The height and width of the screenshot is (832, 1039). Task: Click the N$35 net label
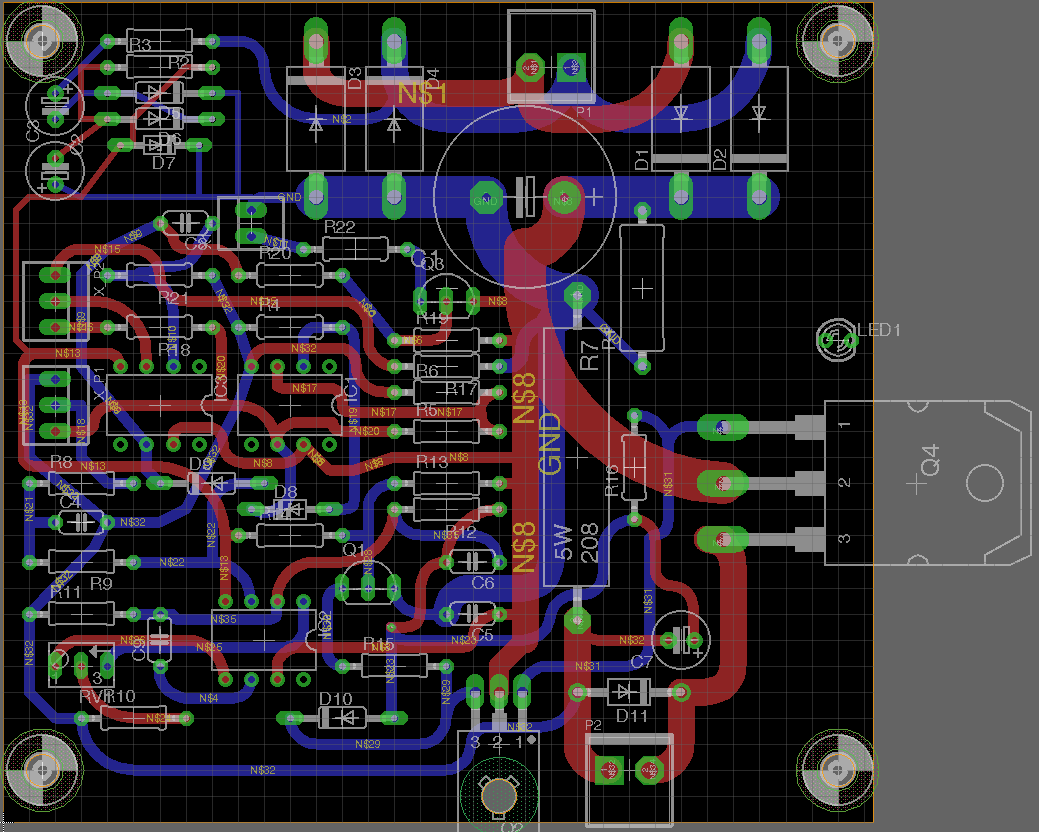coord(223,619)
